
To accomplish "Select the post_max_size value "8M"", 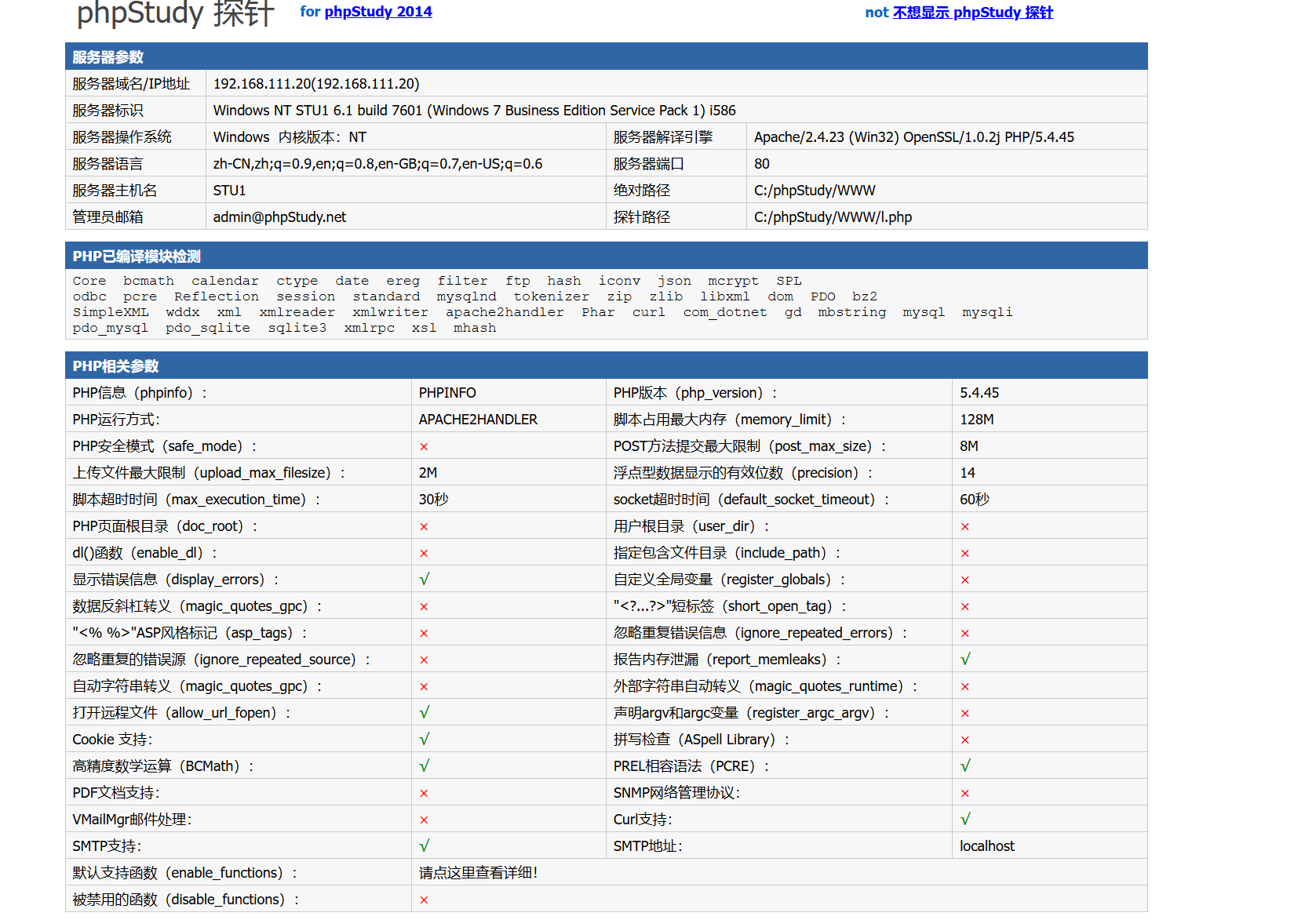I will tap(969, 446).
